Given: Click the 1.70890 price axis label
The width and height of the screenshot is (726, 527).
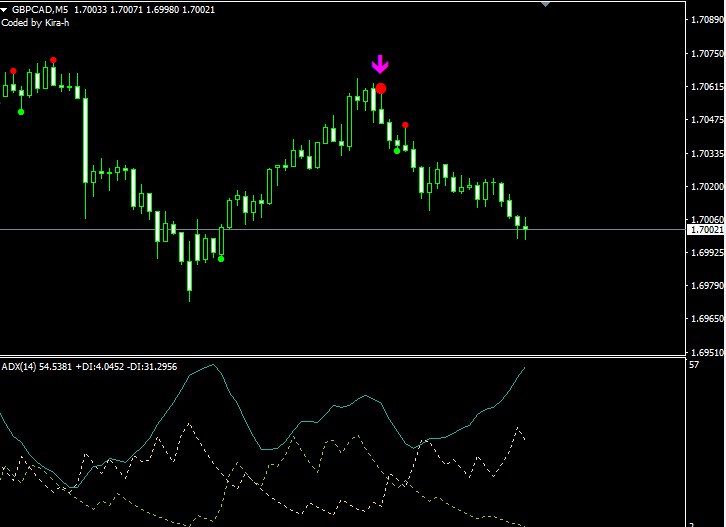Looking at the screenshot, I should [x=707, y=20].
